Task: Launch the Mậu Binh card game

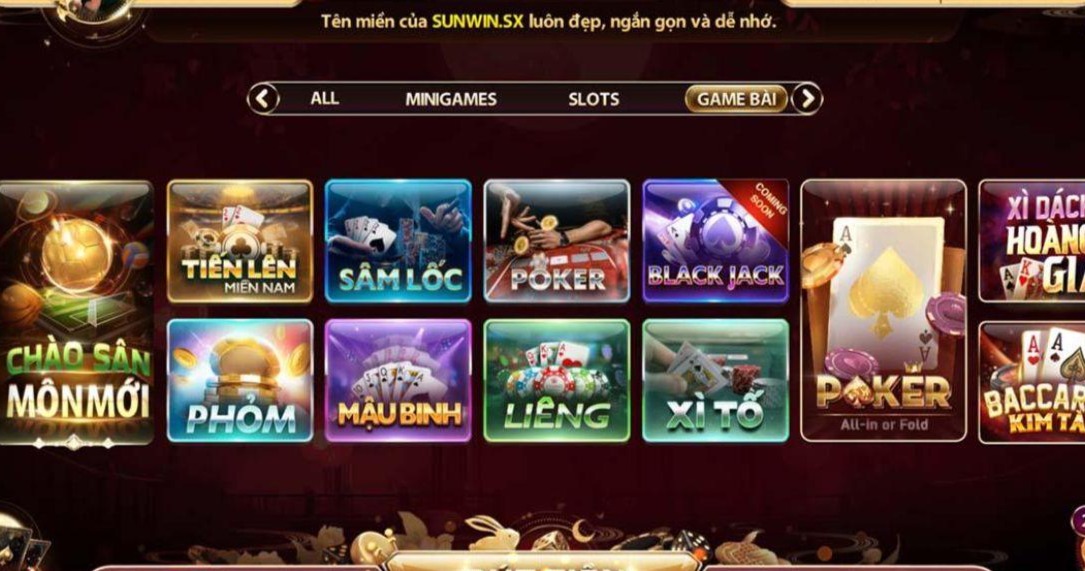Action: click(398, 380)
